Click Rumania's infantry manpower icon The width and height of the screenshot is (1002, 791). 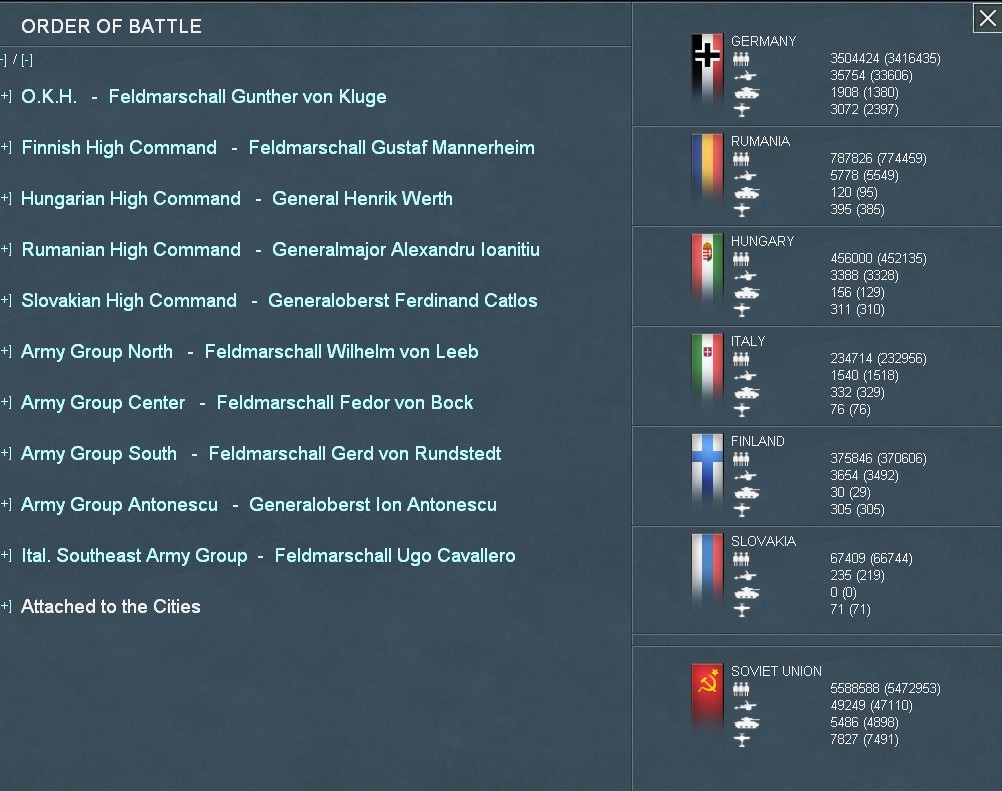741,159
